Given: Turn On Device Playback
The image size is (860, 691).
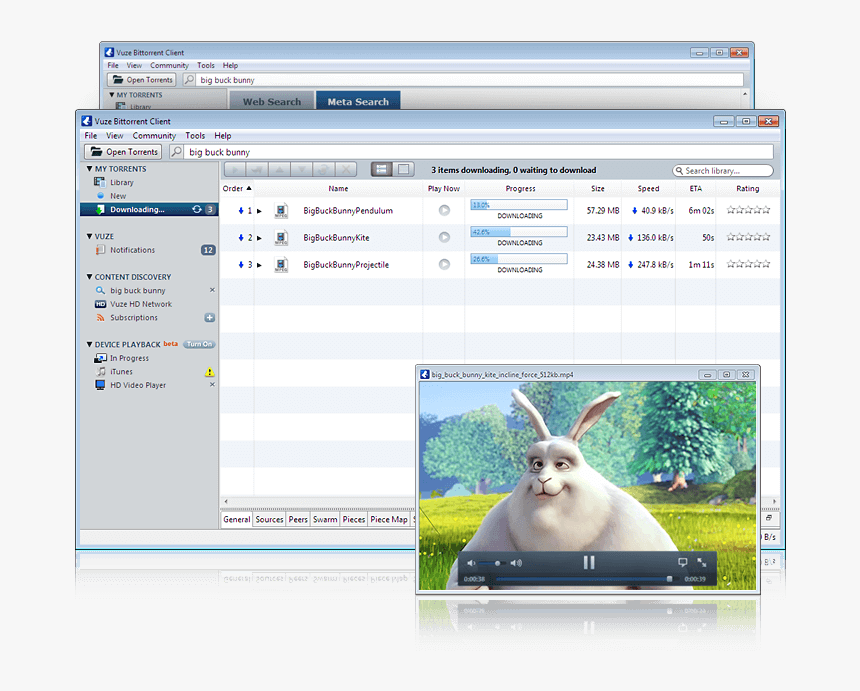Looking at the screenshot, I should 199,344.
